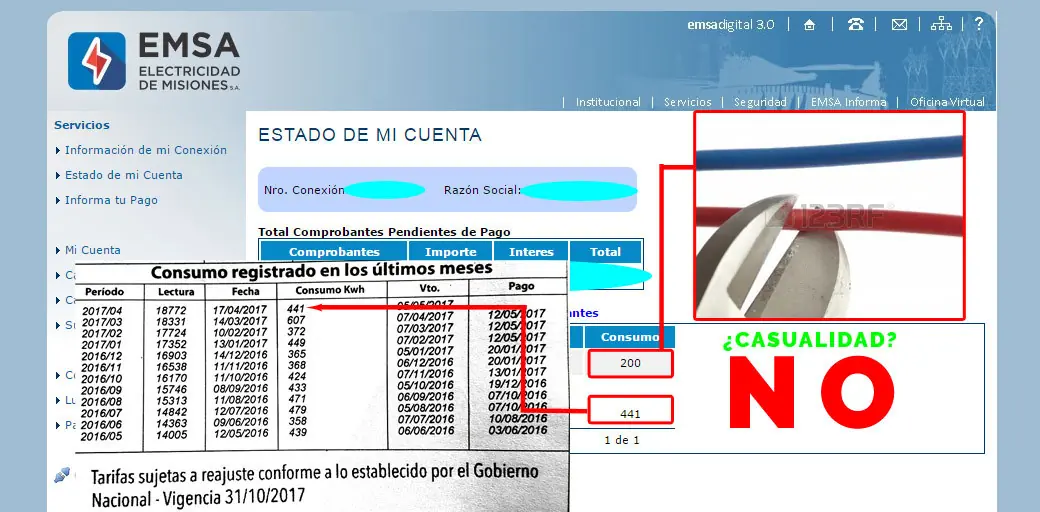Open the site map icon
Image resolution: width=1040 pixels, height=512 pixels.
point(941,25)
